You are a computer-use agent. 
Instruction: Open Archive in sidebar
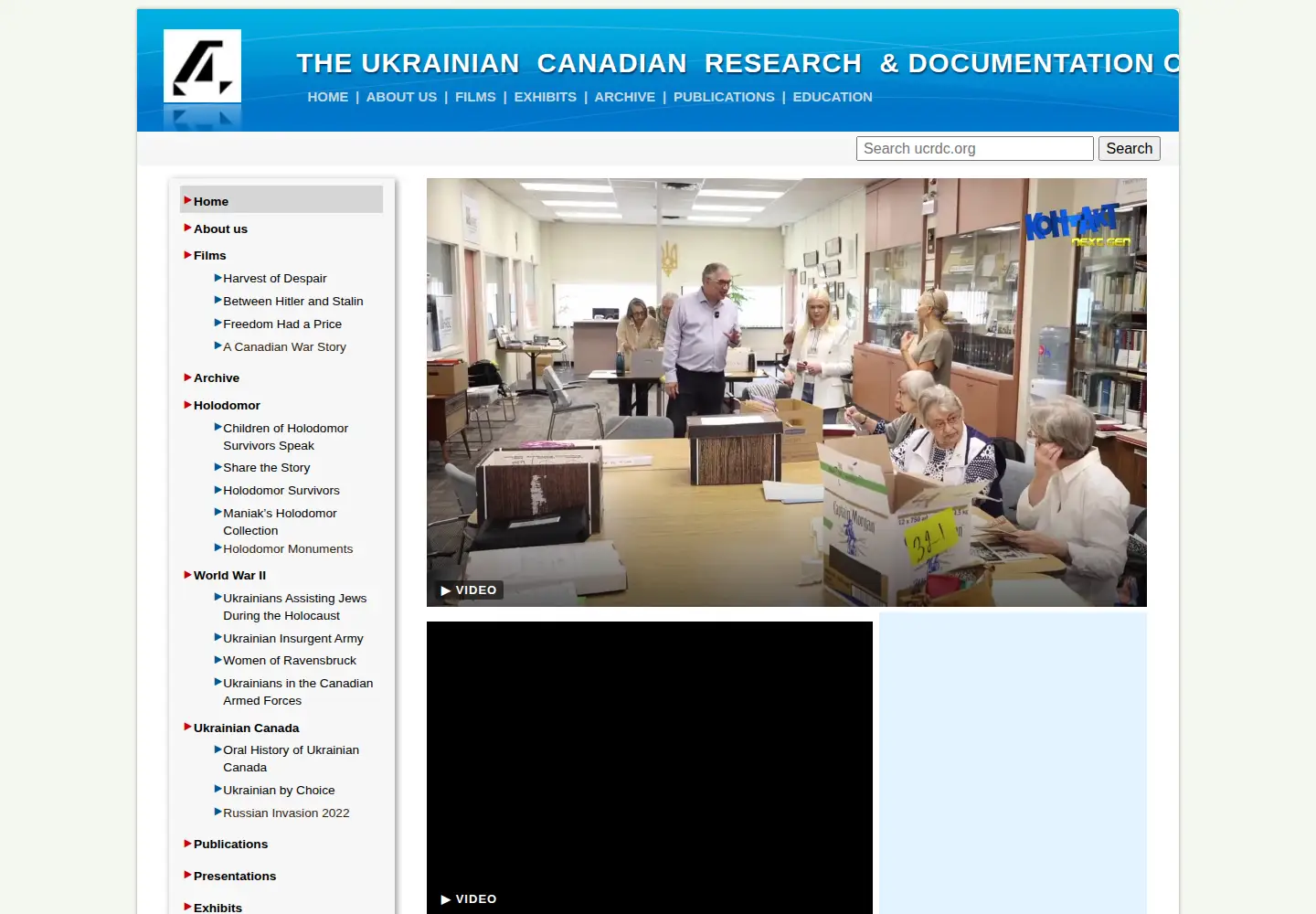click(217, 377)
